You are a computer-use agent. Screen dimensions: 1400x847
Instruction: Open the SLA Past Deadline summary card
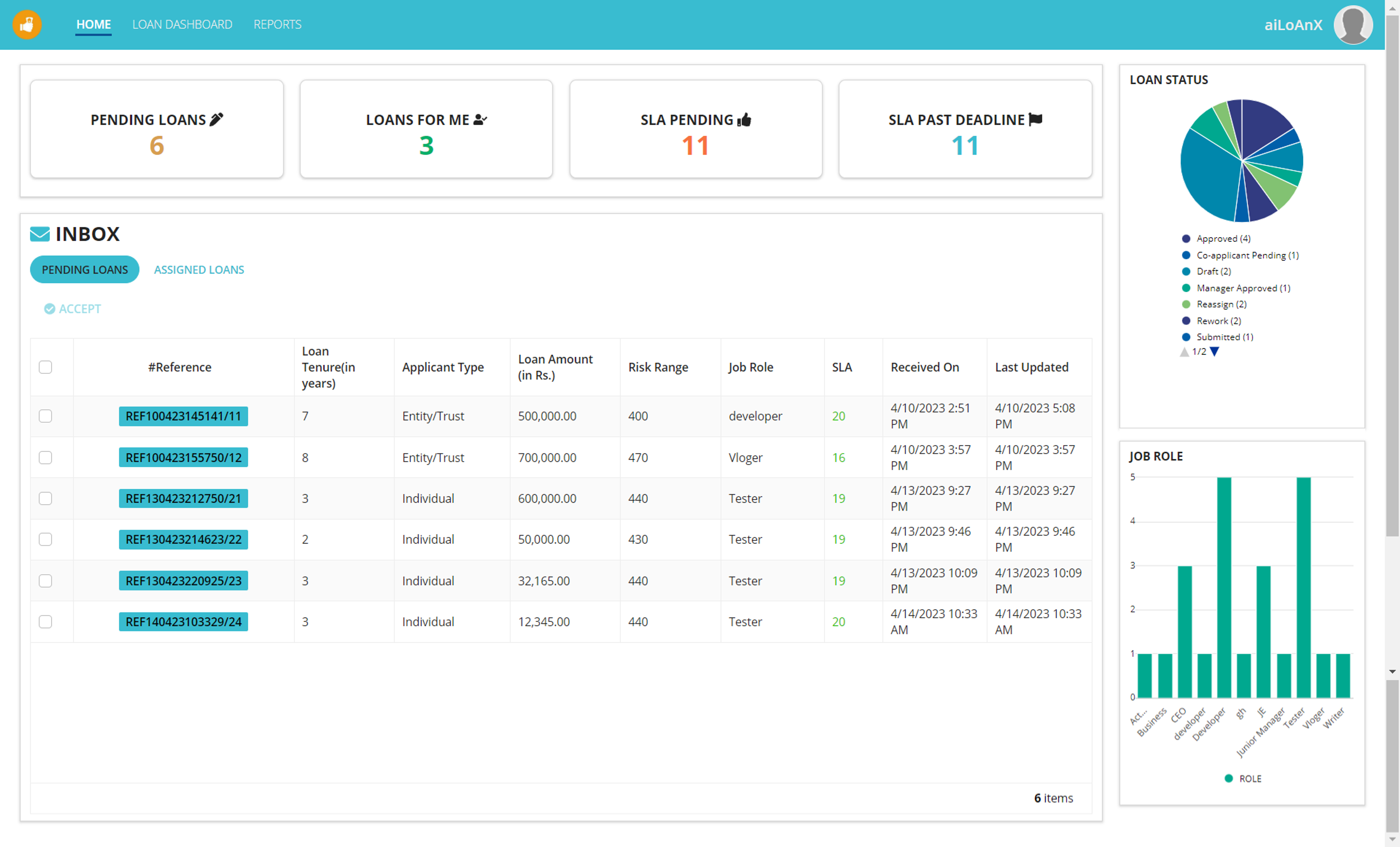point(965,129)
